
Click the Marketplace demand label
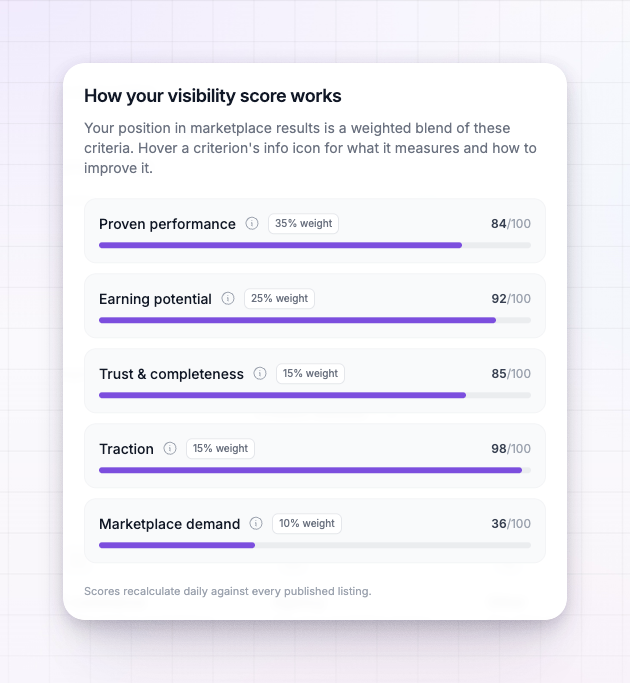click(169, 524)
